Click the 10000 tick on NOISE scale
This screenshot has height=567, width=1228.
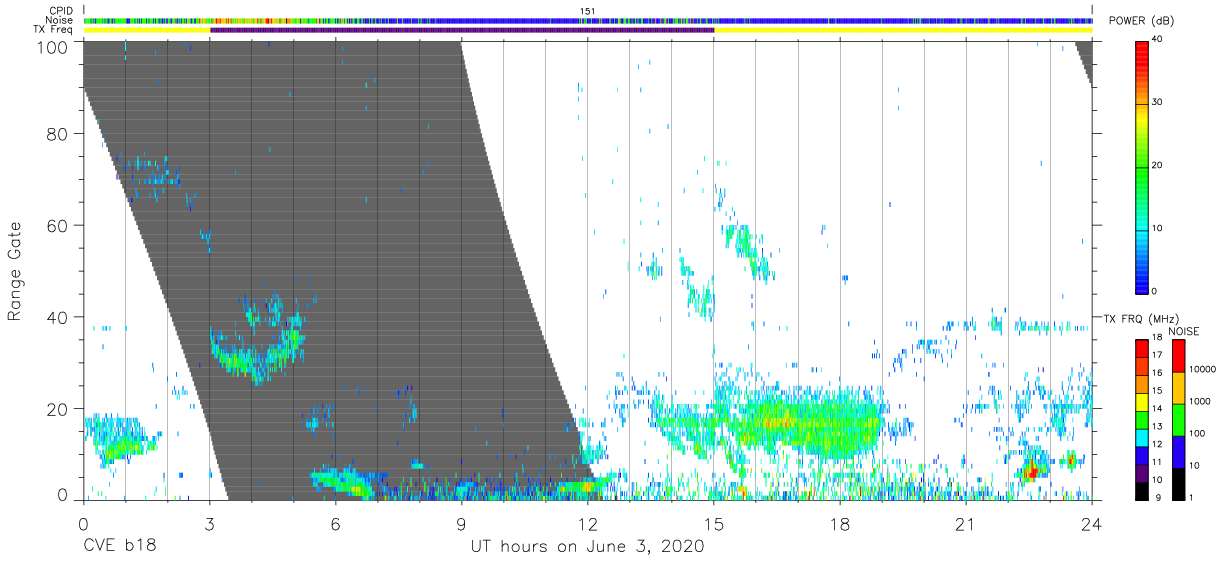(x=1204, y=369)
